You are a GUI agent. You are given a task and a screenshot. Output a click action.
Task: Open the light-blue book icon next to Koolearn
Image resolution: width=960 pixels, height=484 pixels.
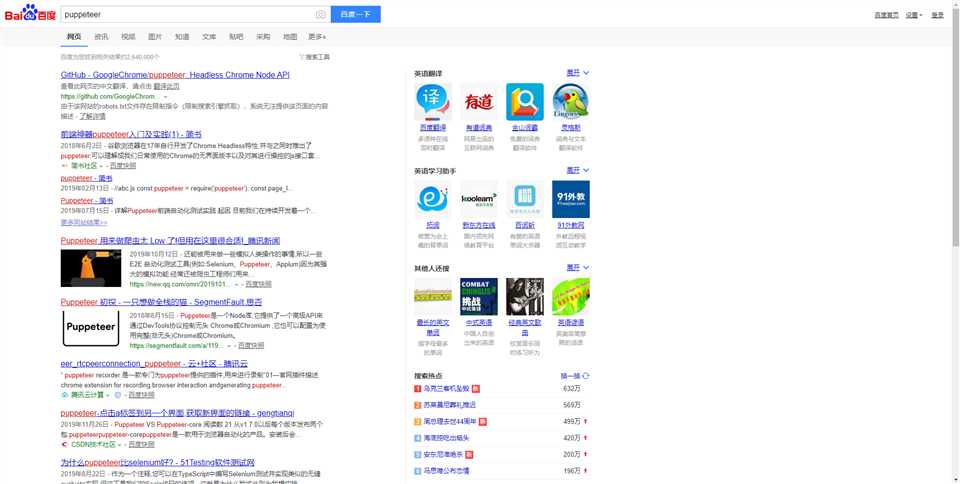pos(525,199)
